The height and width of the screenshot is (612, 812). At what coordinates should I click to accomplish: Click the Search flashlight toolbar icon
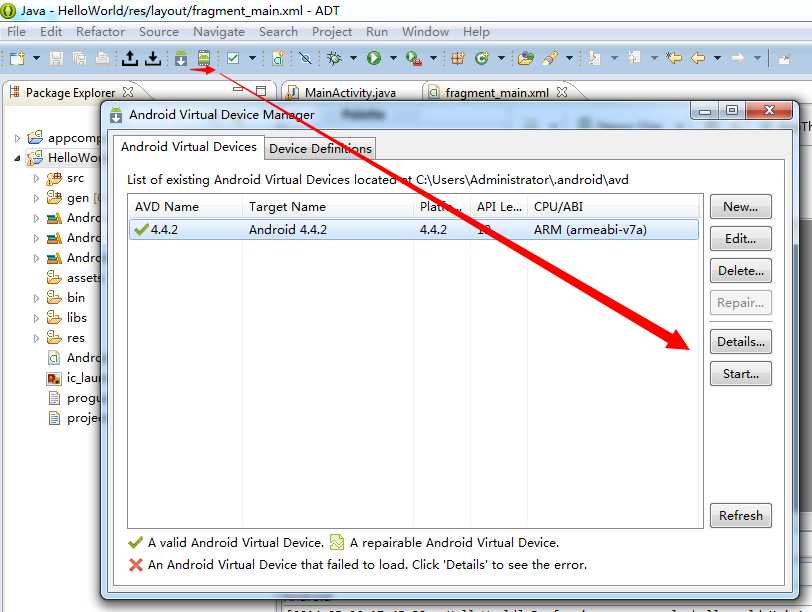[550, 58]
